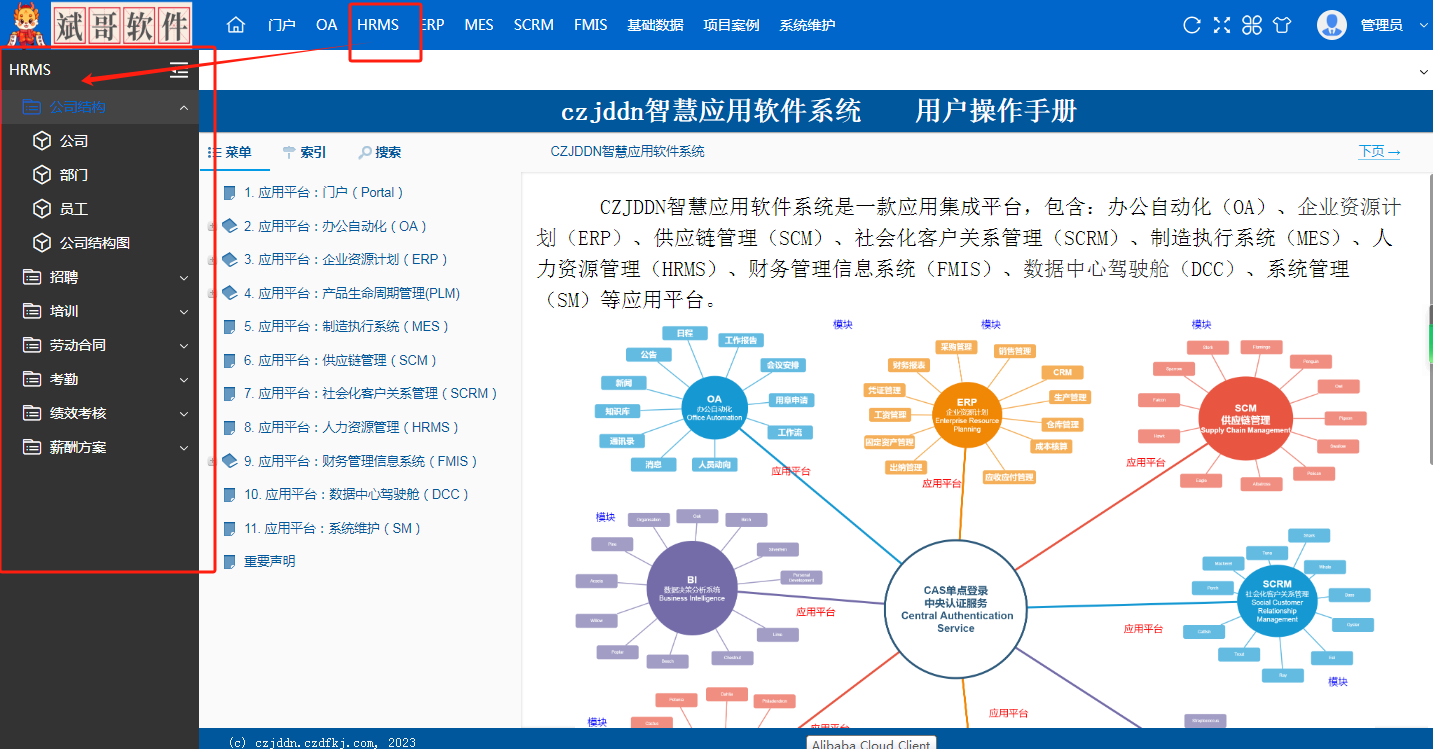Refresh the page with the reload icon
The width and height of the screenshot is (1433, 749).
click(x=1191, y=25)
